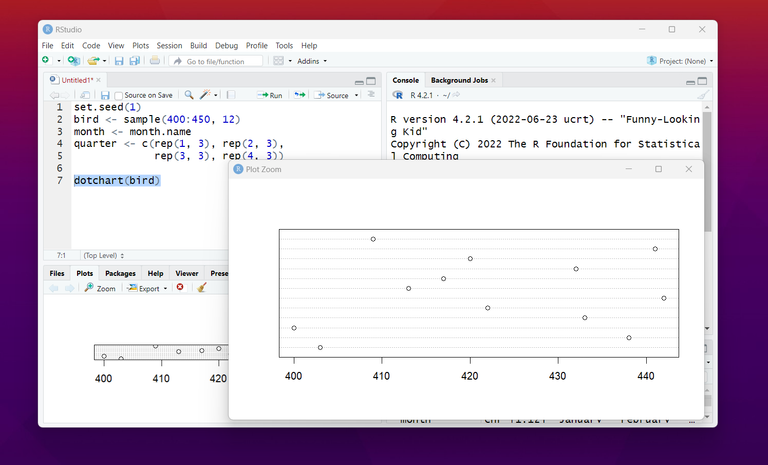Click the workspace panes grid icon
This screenshot has height=465, width=768.
[278, 61]
